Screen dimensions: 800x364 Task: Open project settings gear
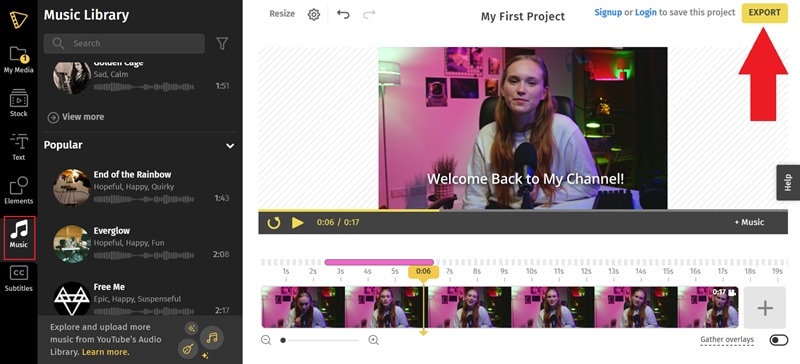tap(314, 14)
